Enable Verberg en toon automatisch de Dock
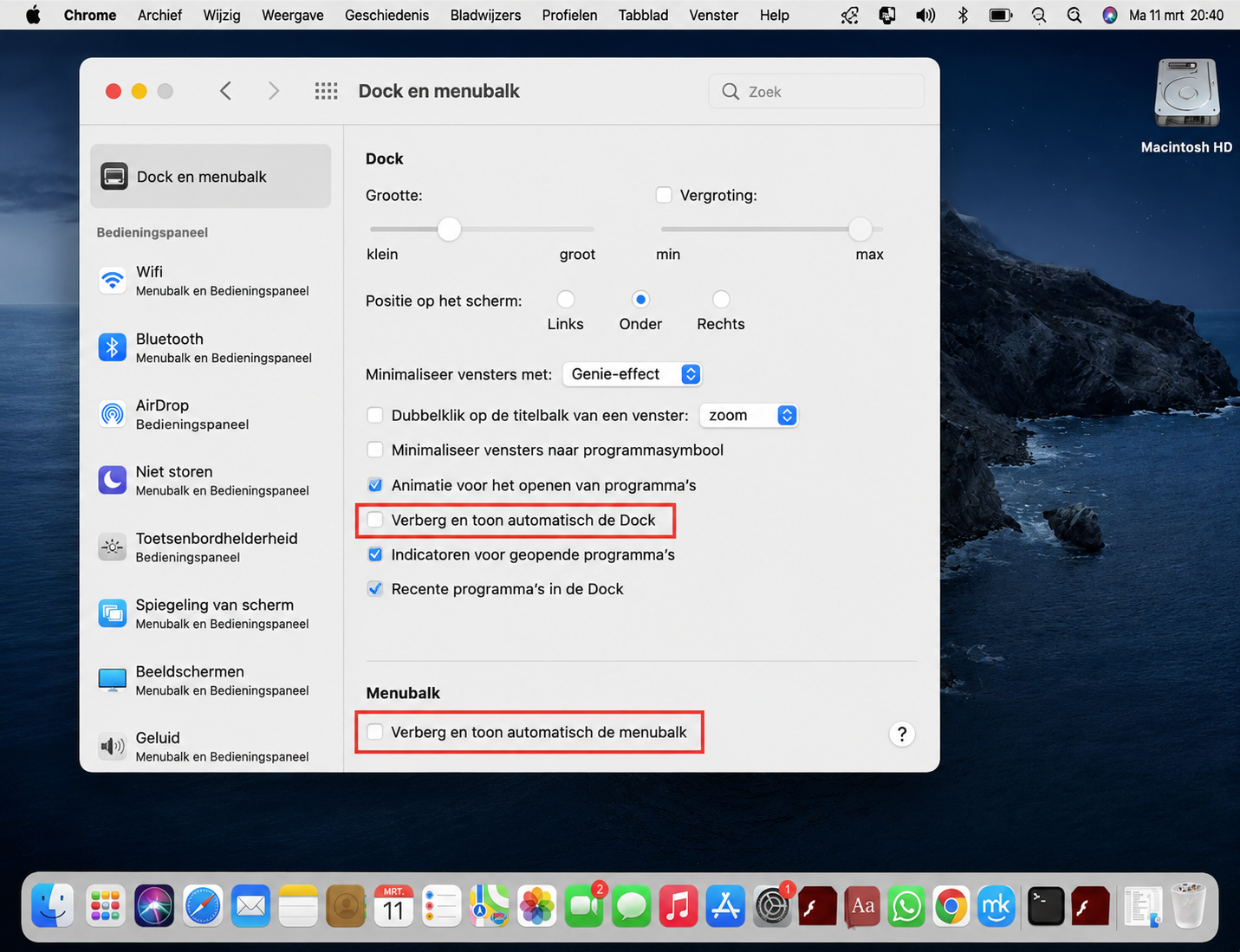Screen dimensions: 1240x952 click(x=375, y=520)
